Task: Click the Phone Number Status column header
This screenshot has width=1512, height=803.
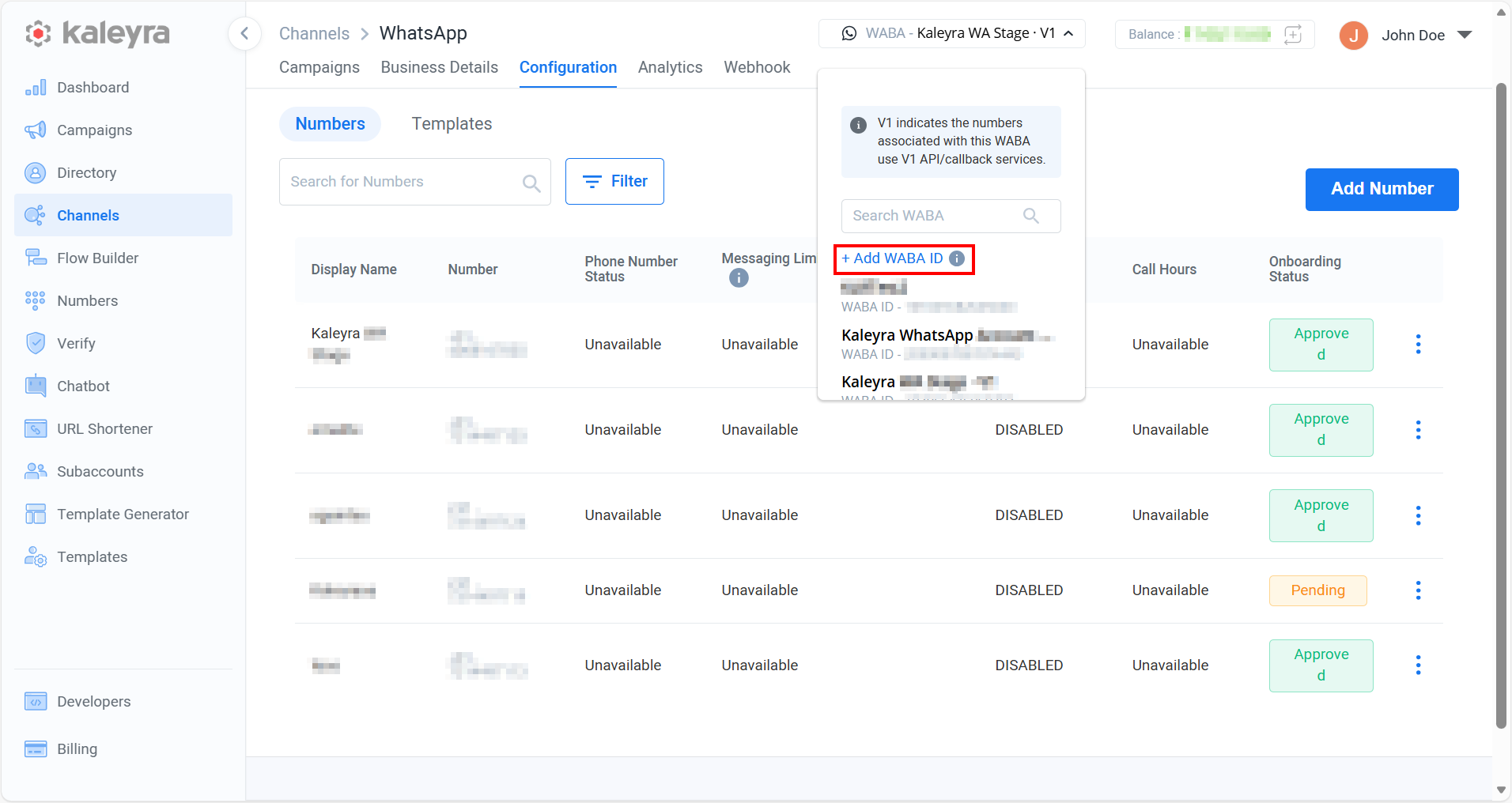Action: (631, 270)
